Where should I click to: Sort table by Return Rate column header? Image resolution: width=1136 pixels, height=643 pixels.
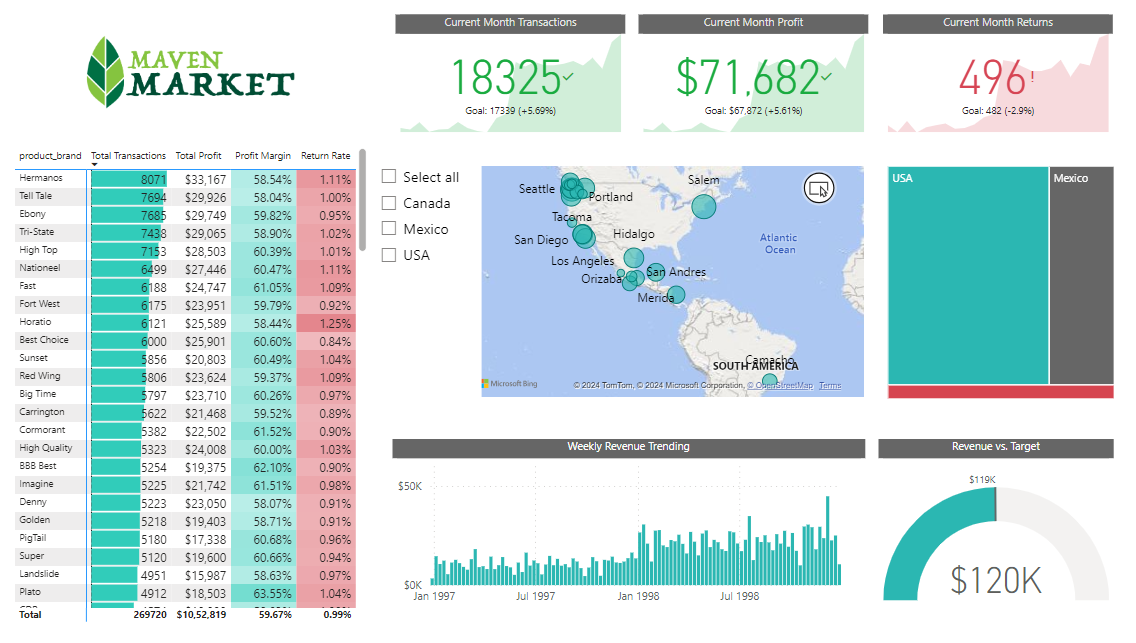click(325, 156)
